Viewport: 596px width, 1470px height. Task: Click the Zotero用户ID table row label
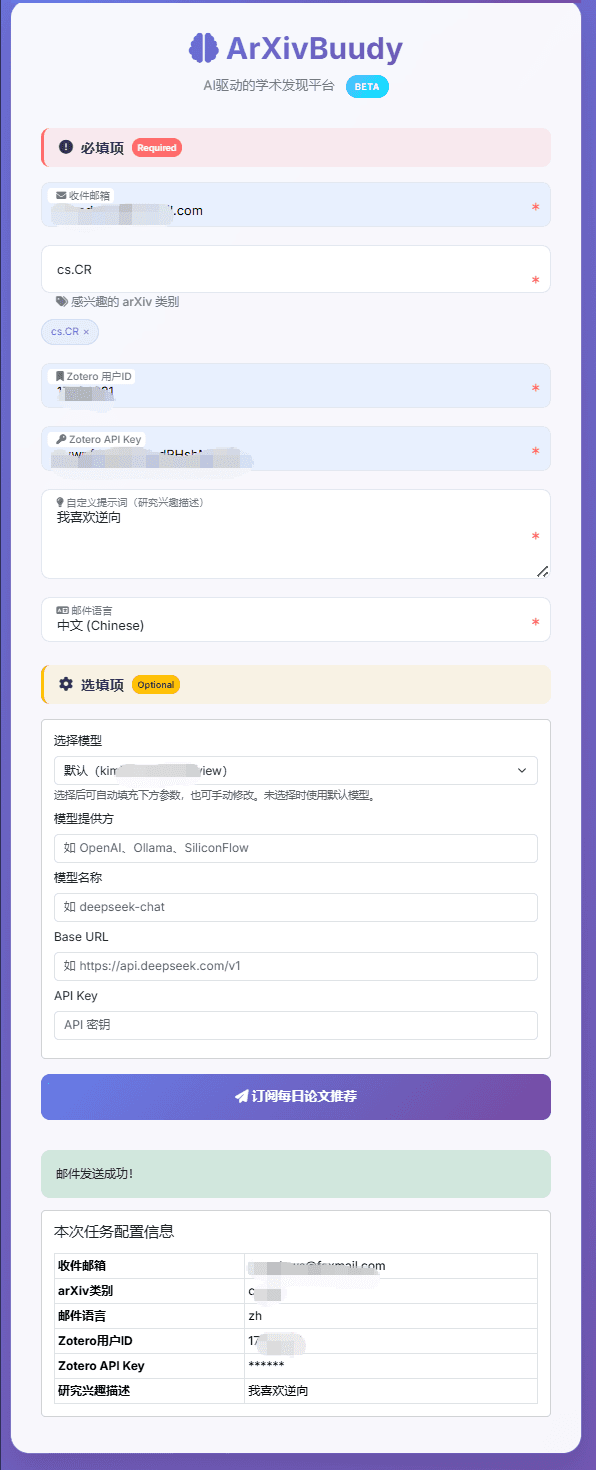point(95,1341)
